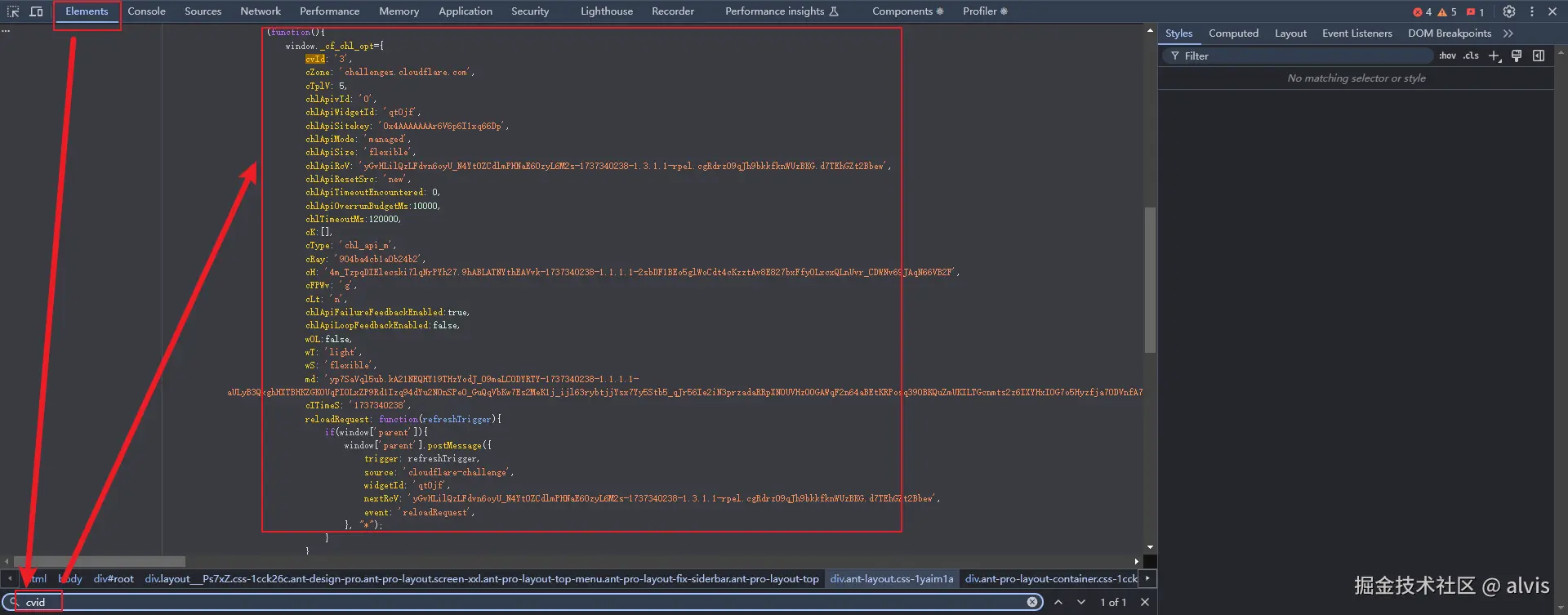Activate the inspect element picker
Screen dimensions: 1568x615
pos(13,11)
